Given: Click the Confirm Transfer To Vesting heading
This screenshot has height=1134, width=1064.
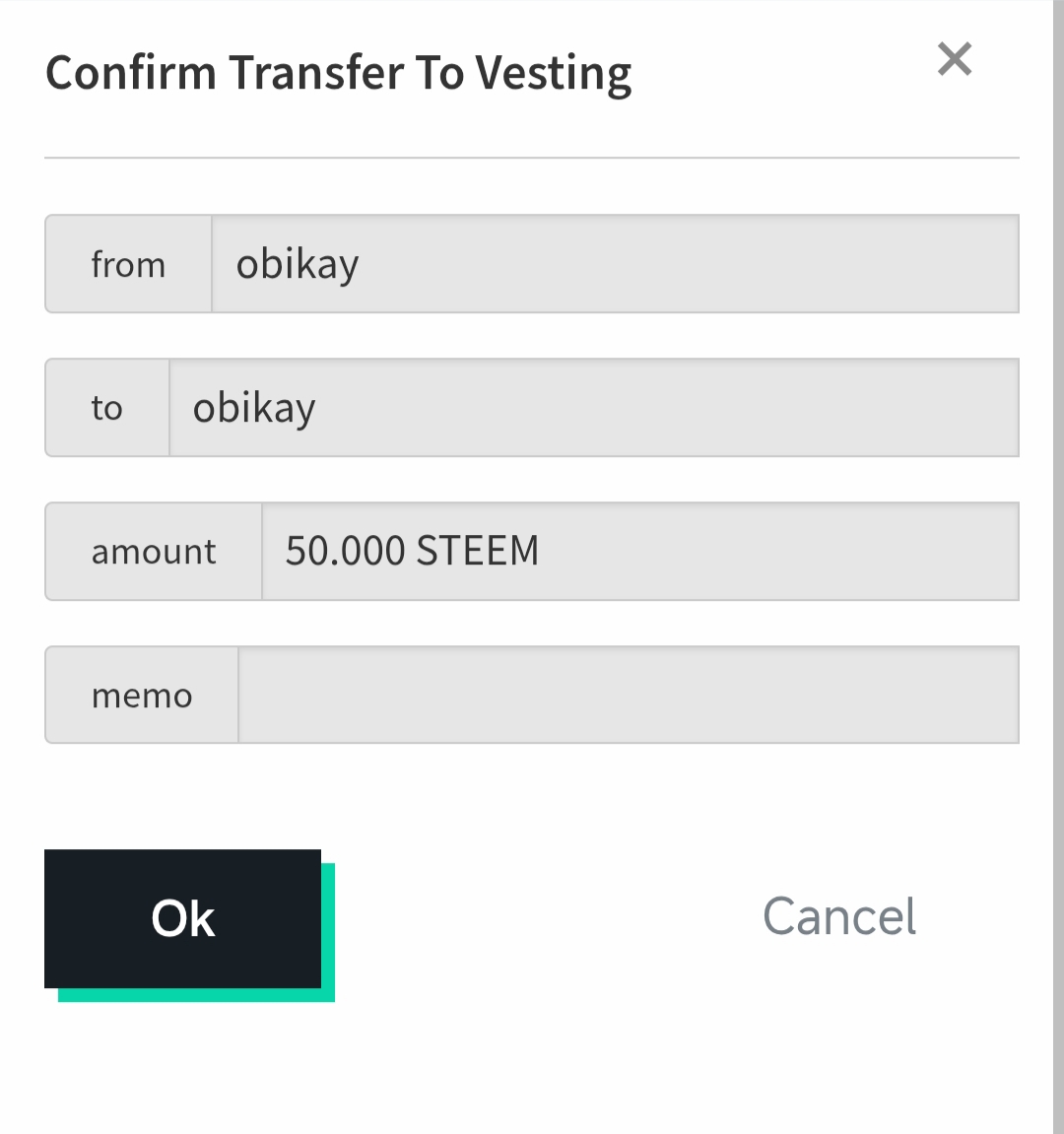Looking at the screenshot, I should (338, 74).
